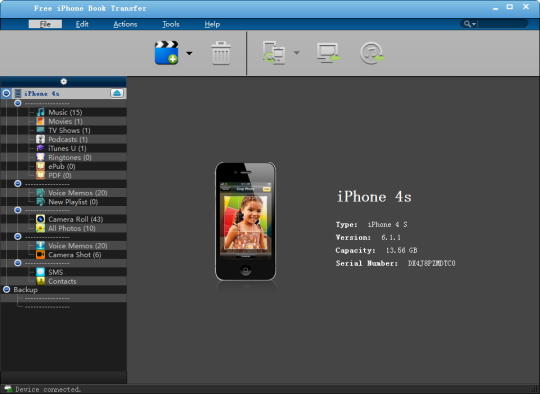Click the Delete trash can icon
Screen dimensions: 540x394
click(x=221, y=53)
